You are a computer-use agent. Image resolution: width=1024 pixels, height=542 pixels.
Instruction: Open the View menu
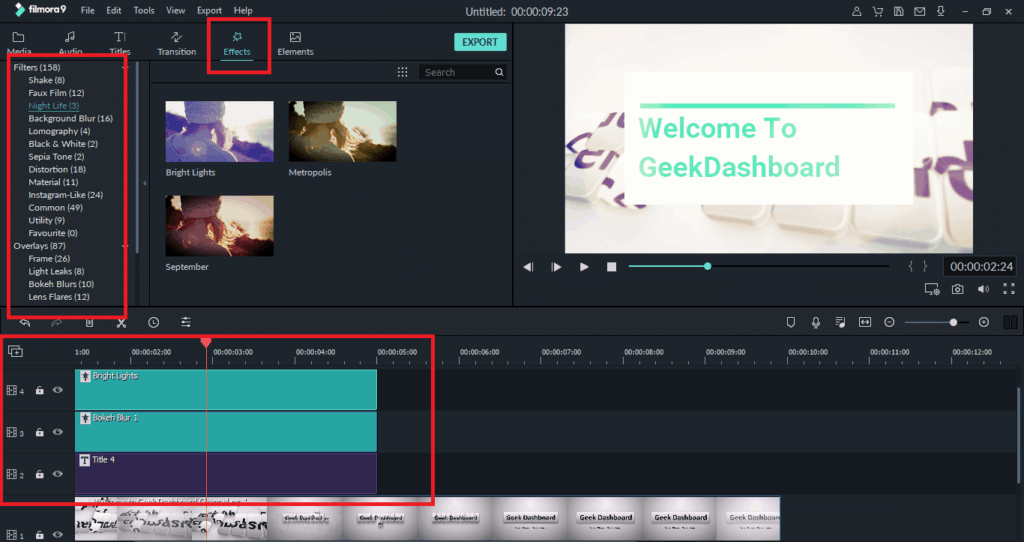pyautogui.click(x=176, y=10)
